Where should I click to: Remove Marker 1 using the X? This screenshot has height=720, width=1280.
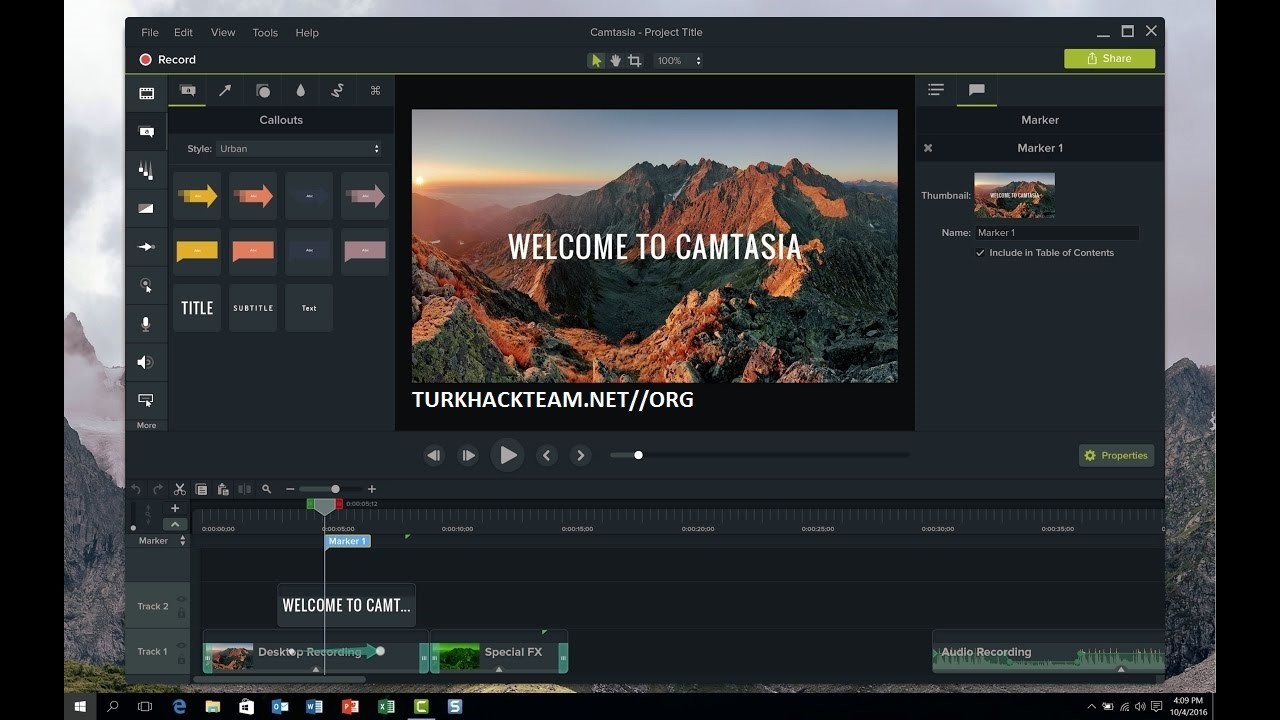(928, 148)
